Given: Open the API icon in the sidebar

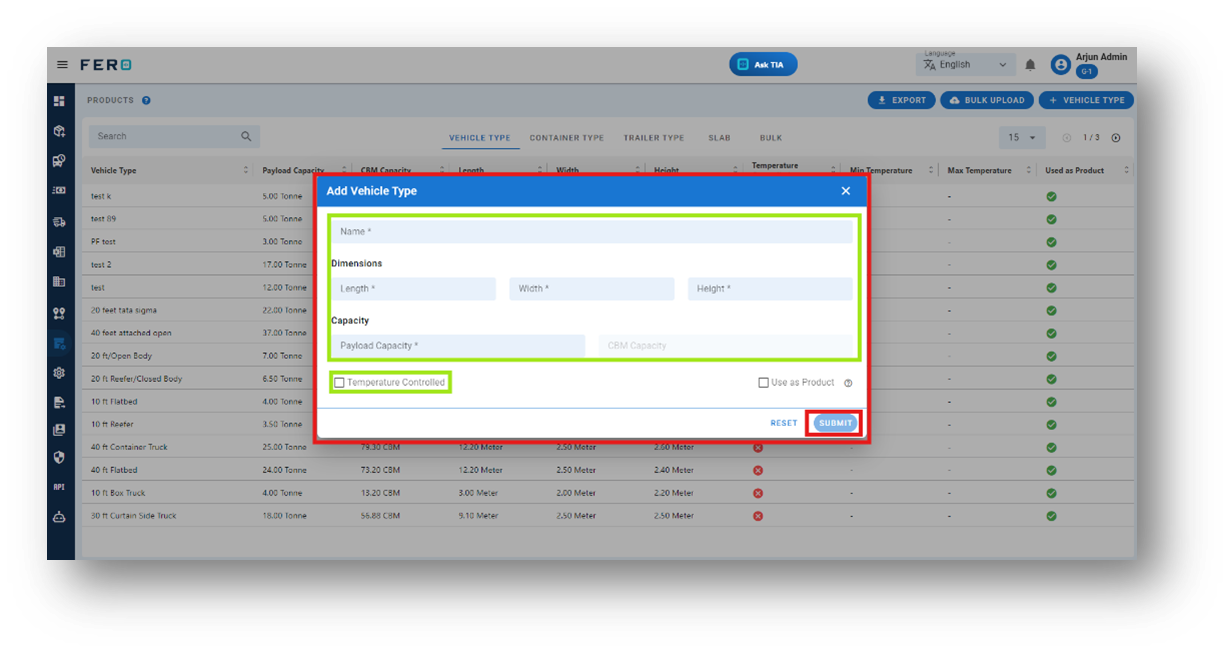Looking at the screenshot, I should [60, 487].
